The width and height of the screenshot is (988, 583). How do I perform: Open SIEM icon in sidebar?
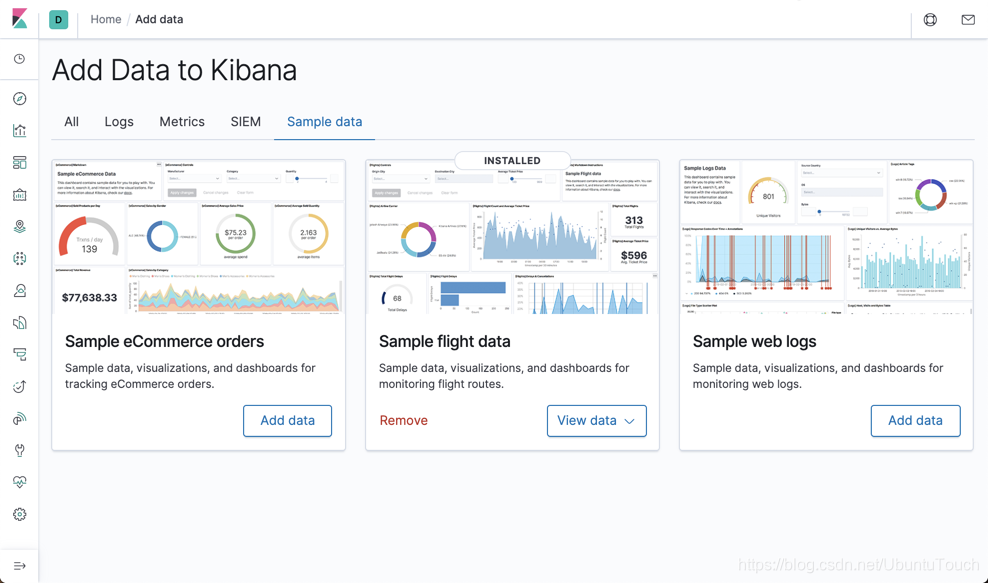point(20,418)
